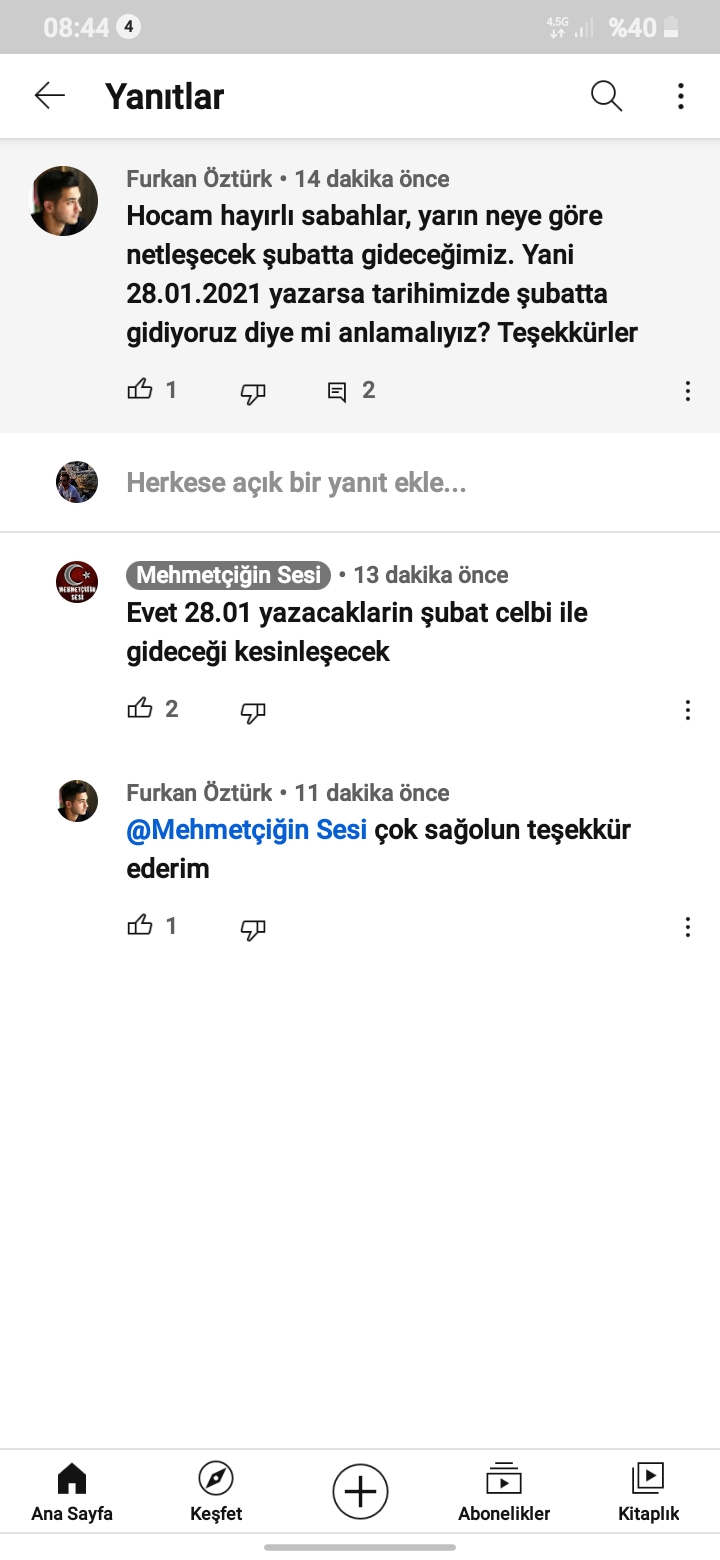Dislike Mehmetçiğin Sesi's reply
Viewport: 720px width, 1560px height.
click(253, 712)
